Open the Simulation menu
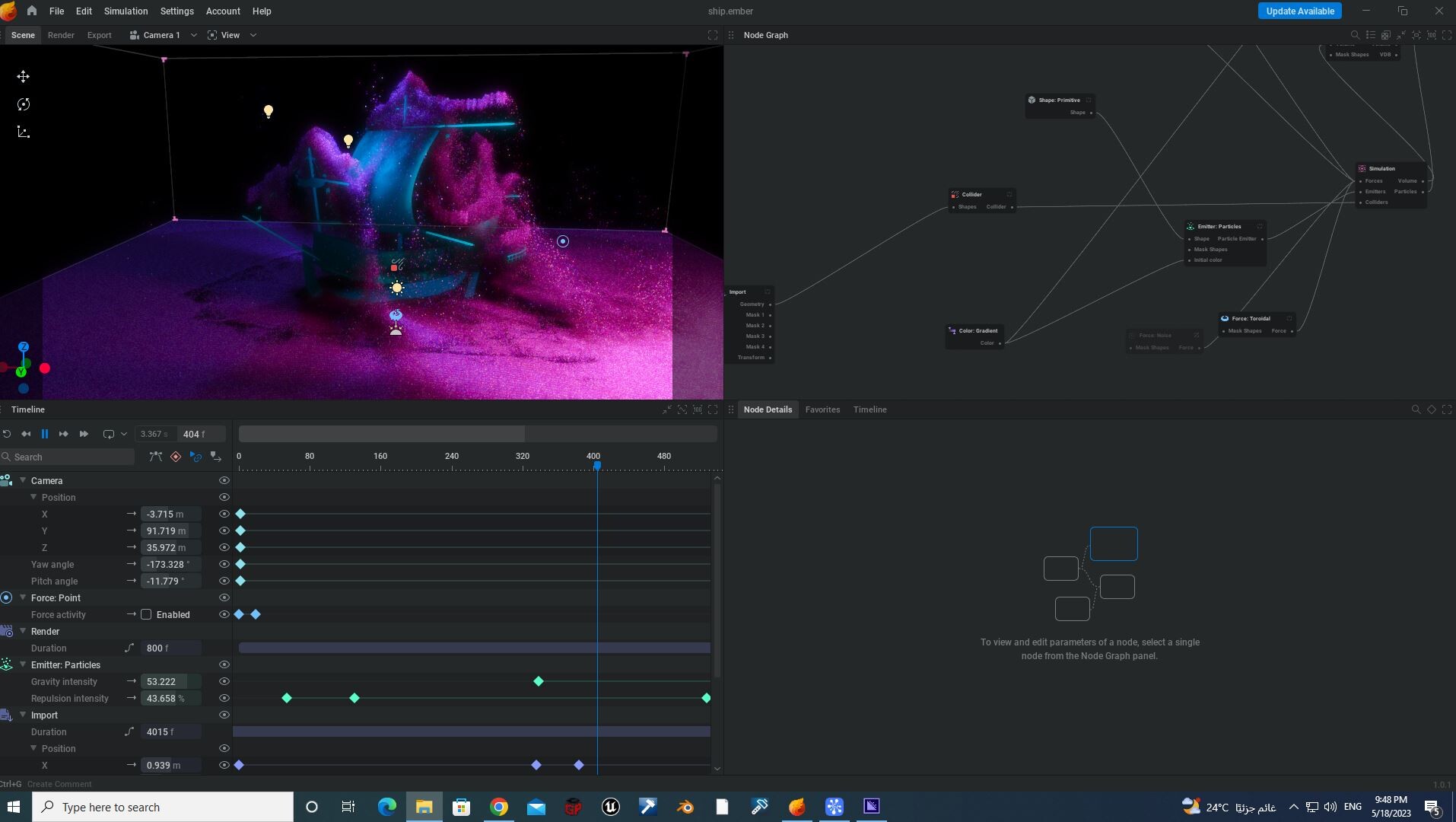Image resolution: width=1456 pixels, height=822 pixels. tap(126, 11)
